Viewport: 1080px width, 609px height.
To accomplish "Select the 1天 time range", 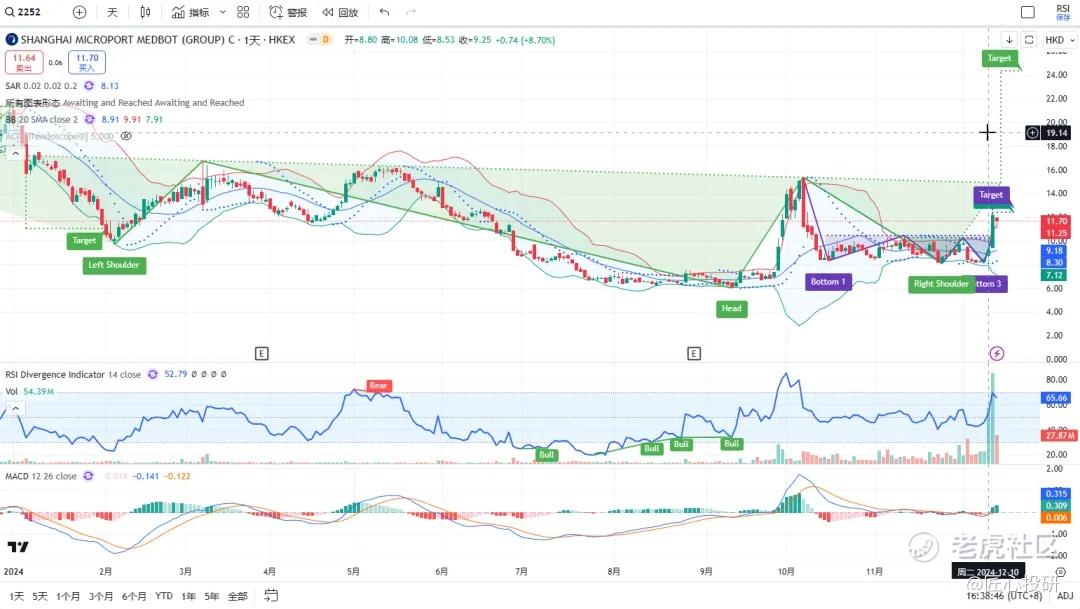I will 16,596.
